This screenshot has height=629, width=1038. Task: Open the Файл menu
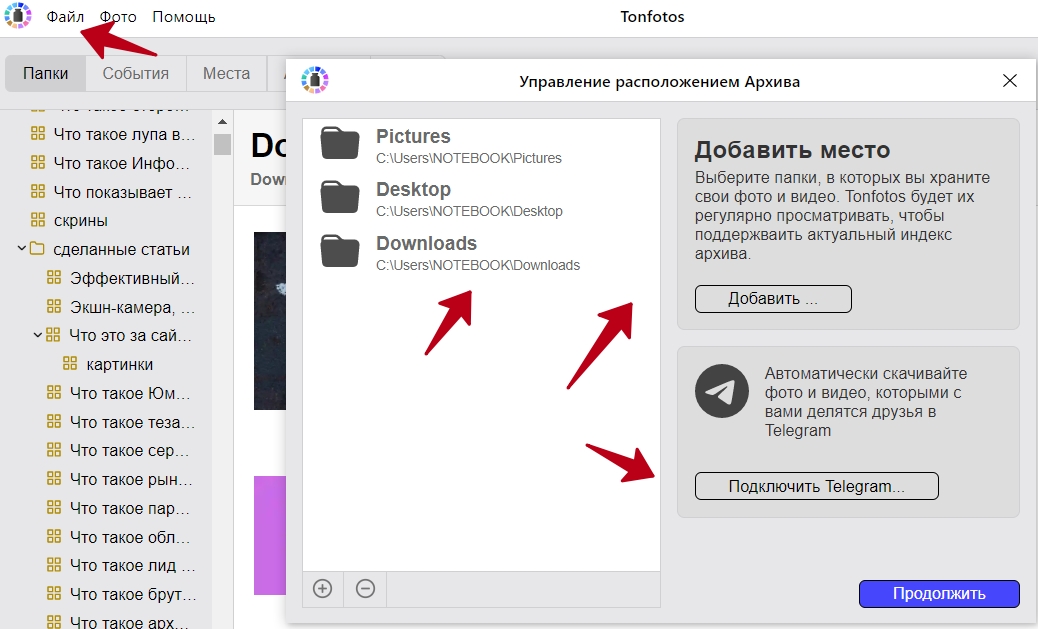[x=65, y=17]
